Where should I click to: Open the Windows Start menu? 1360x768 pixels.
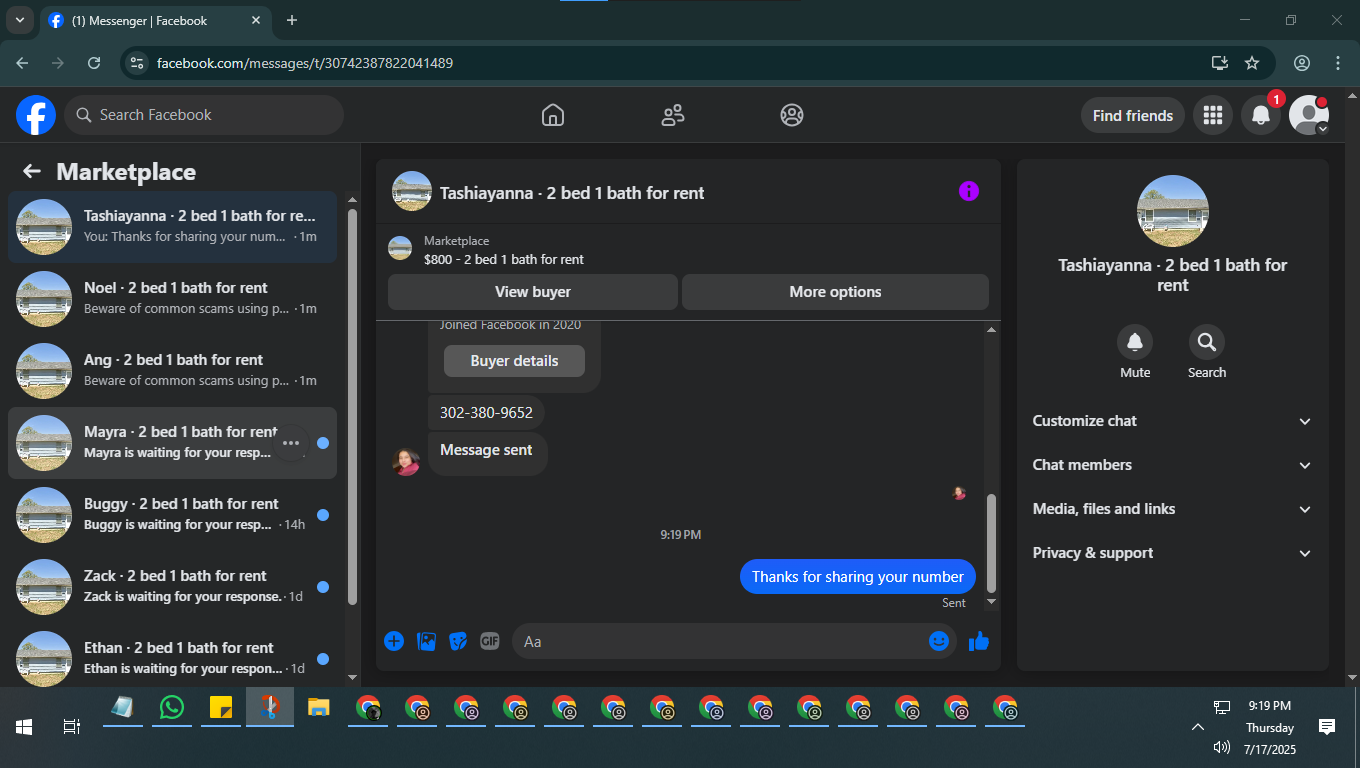24,727
